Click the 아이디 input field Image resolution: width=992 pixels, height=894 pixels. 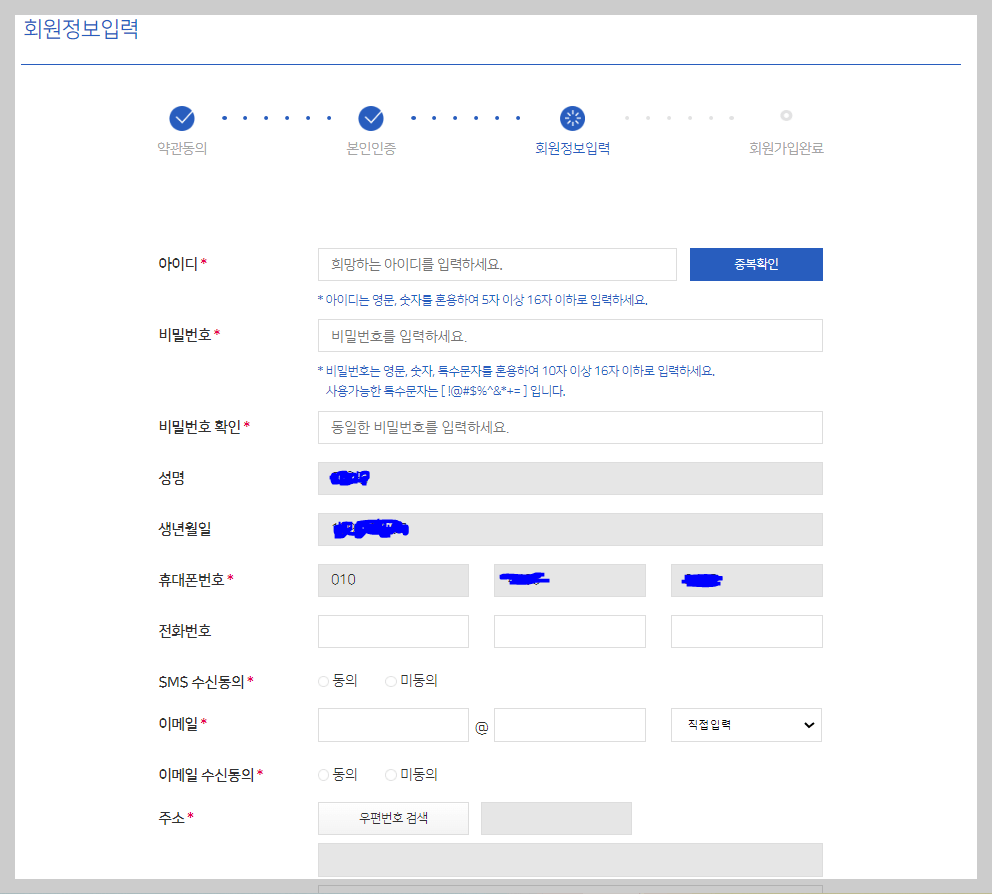click(497, 264)
